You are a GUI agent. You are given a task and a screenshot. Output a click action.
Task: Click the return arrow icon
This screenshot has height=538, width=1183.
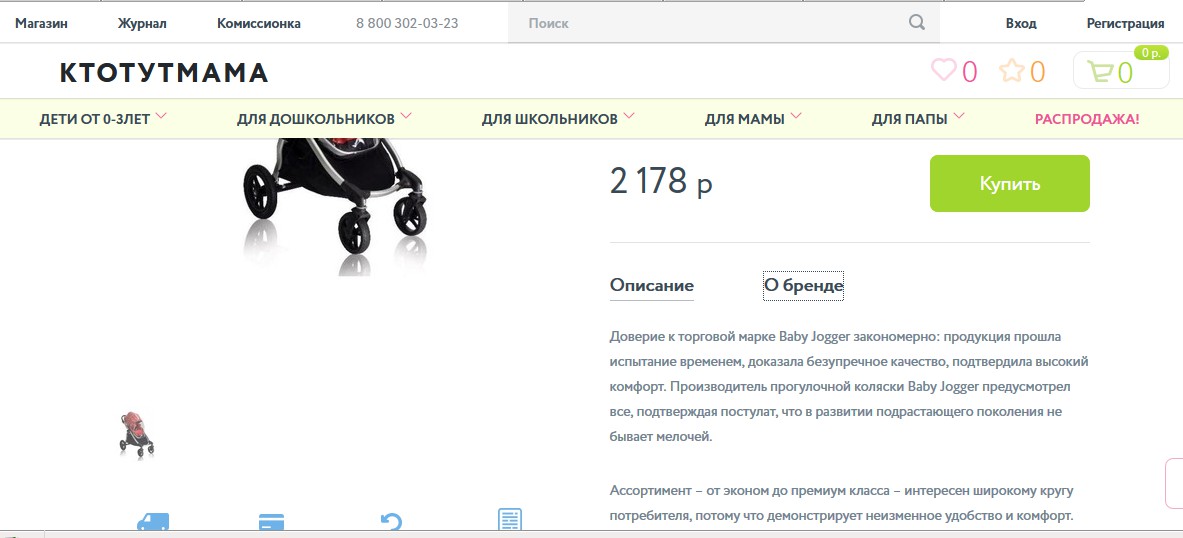pyautogui.click(x=391, y=521)
